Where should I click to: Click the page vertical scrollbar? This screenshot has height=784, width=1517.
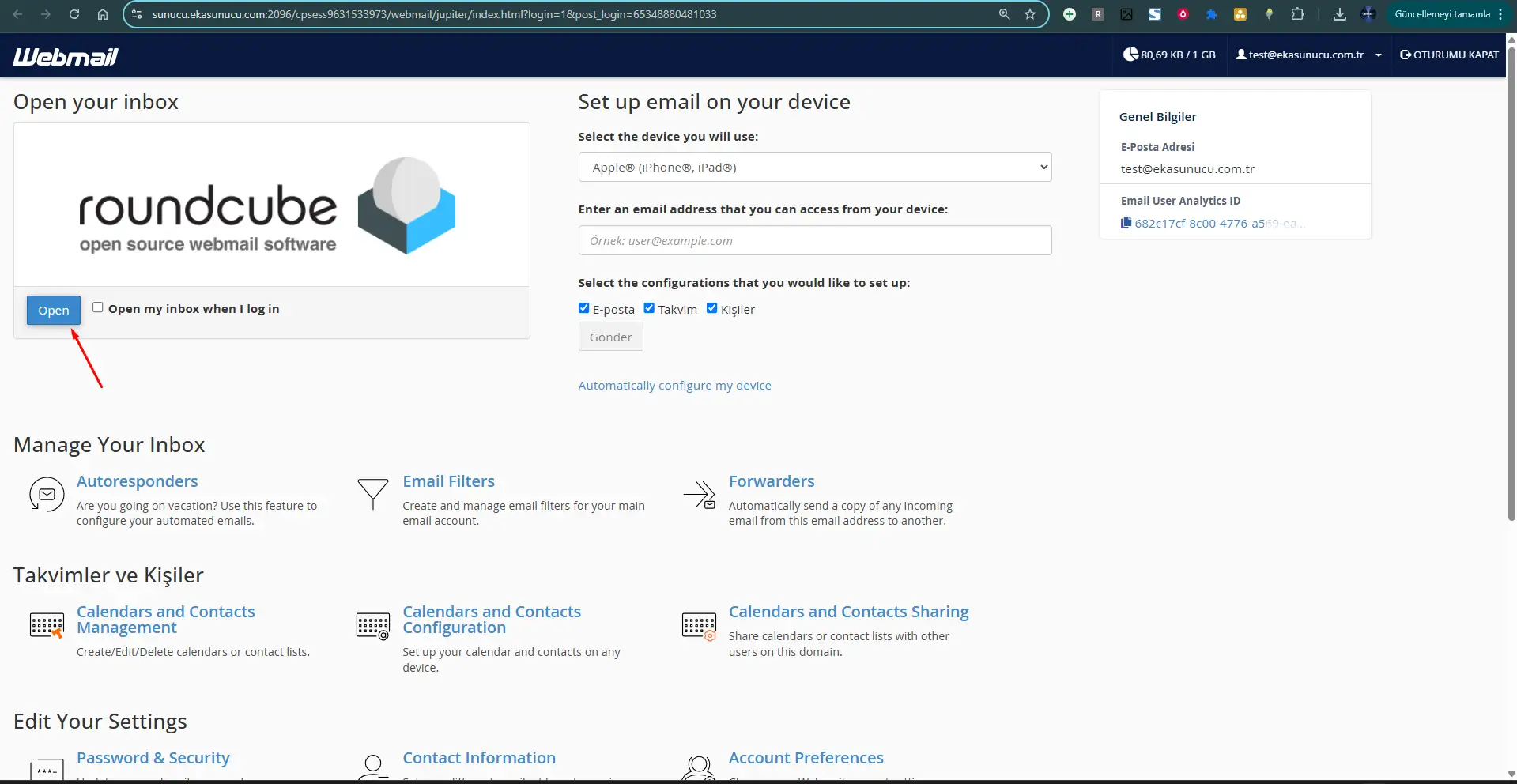pyautogui.click(x=1511, y=285)
